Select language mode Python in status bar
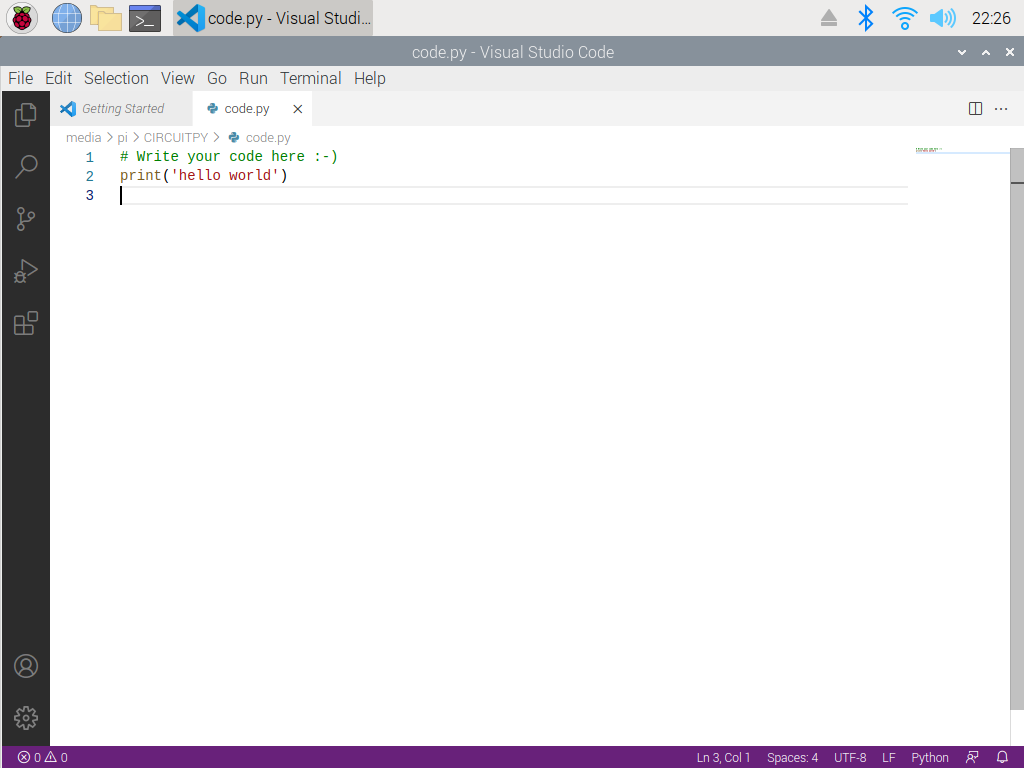Image resolution: width=1024 pixels, height=768 pixels. coord(930,758)
